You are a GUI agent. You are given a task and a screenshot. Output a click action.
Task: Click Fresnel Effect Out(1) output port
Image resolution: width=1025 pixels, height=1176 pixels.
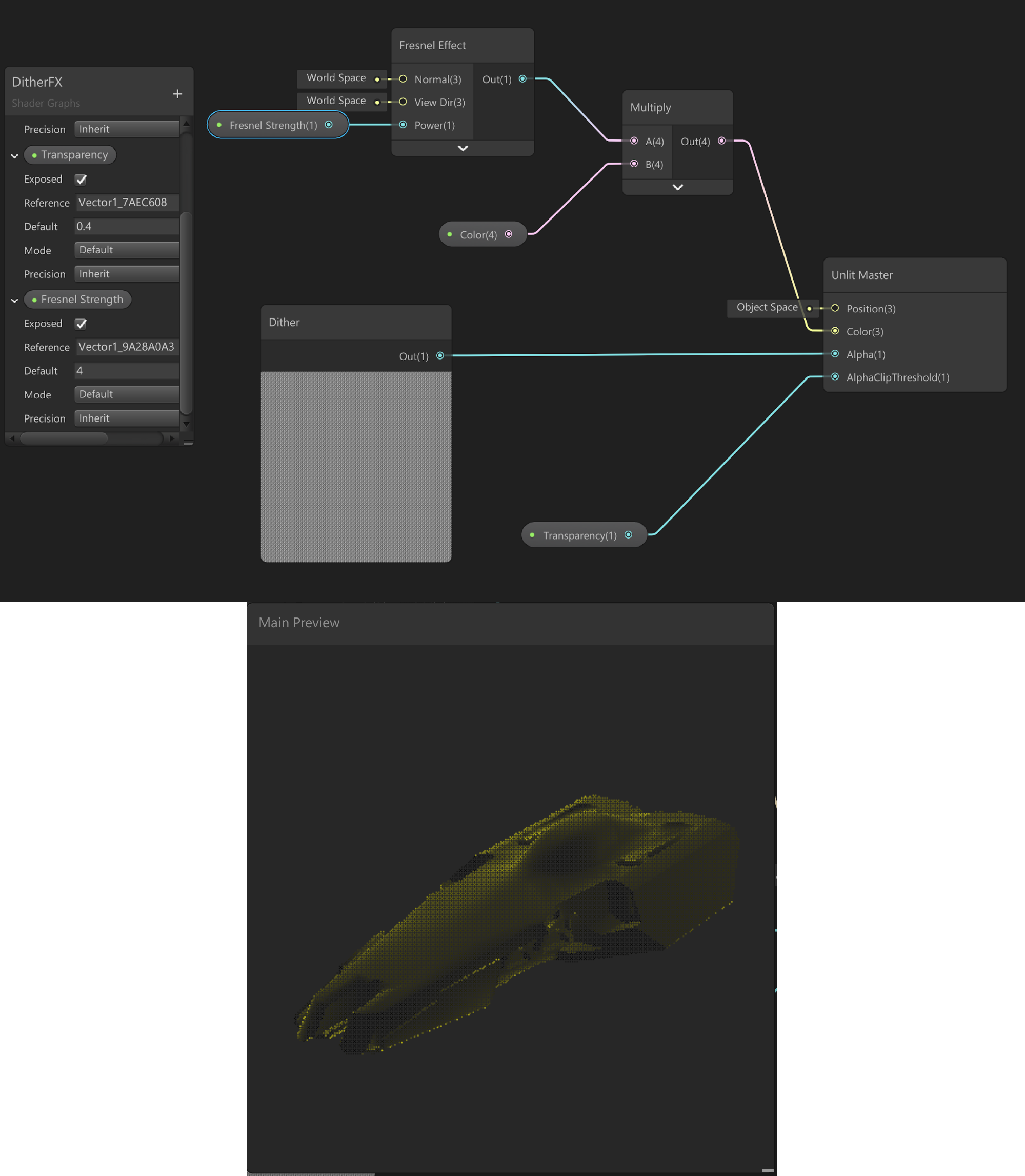pyautogui.click(x=522, y=79)
